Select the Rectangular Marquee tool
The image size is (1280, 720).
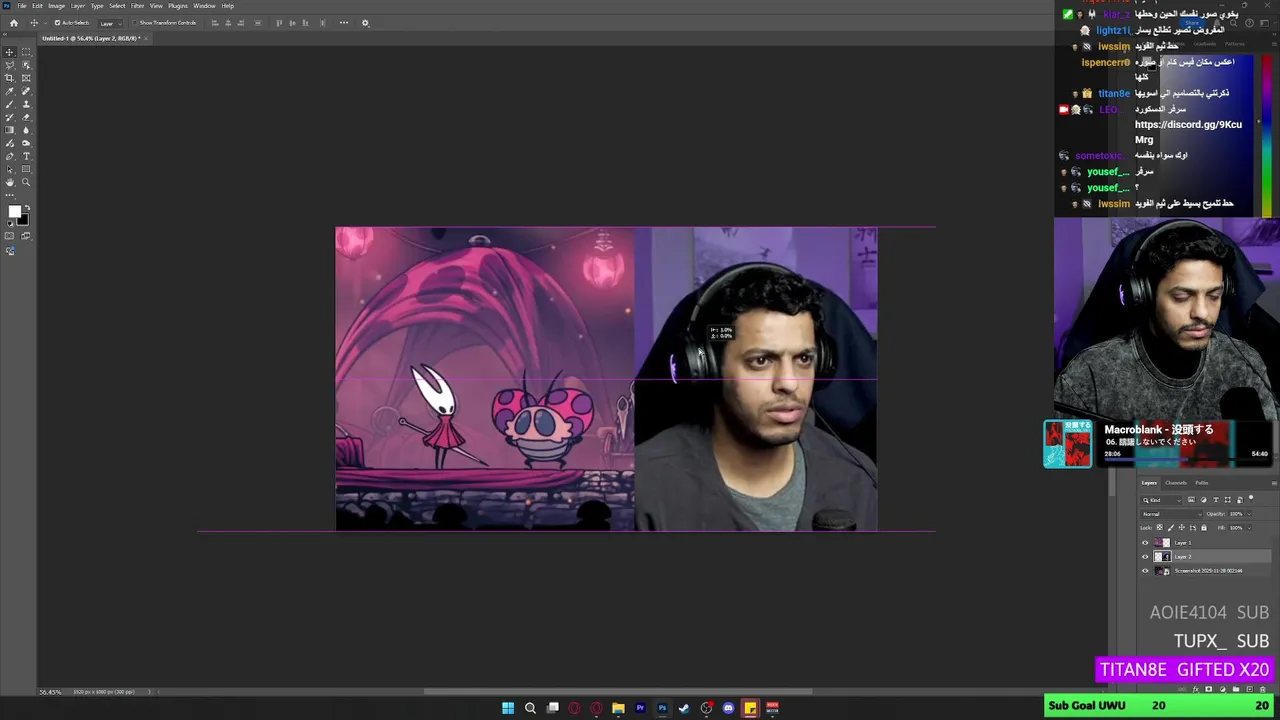pyautogui.click(x=26, y=52)
